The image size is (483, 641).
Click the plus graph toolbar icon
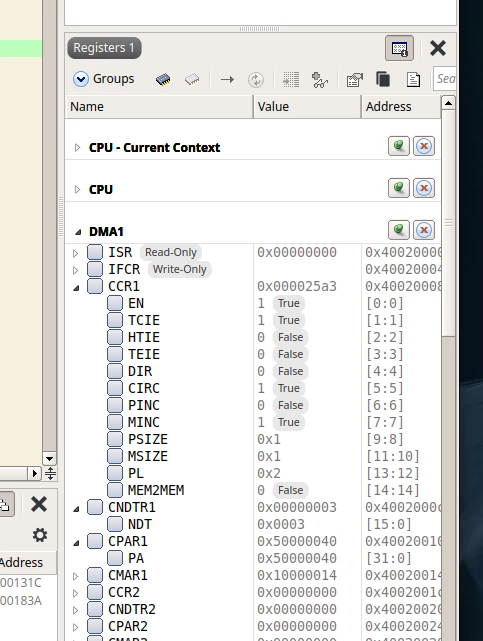click(320, 79)
